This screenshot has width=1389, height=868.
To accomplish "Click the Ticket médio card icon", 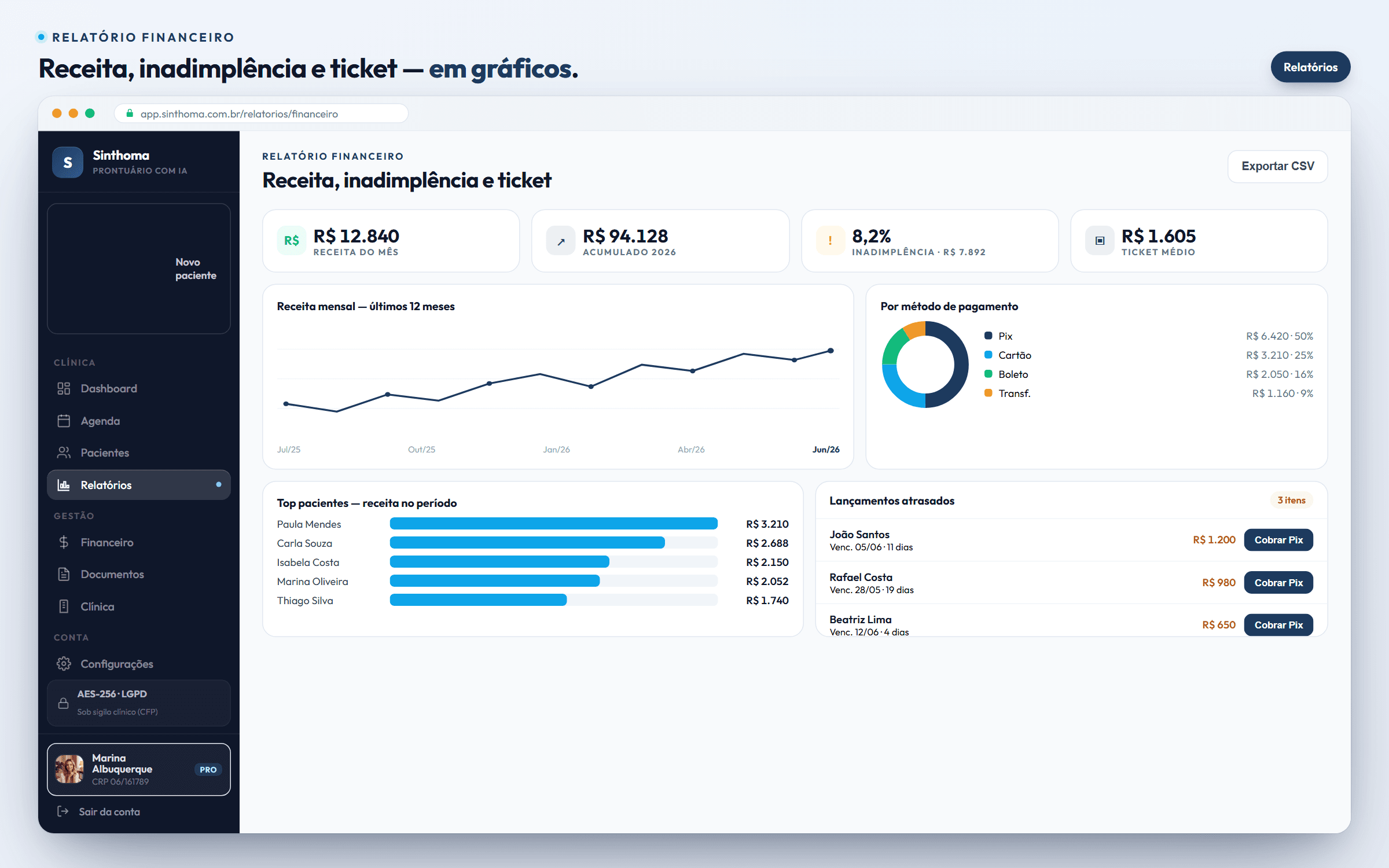I will 1100,241.
